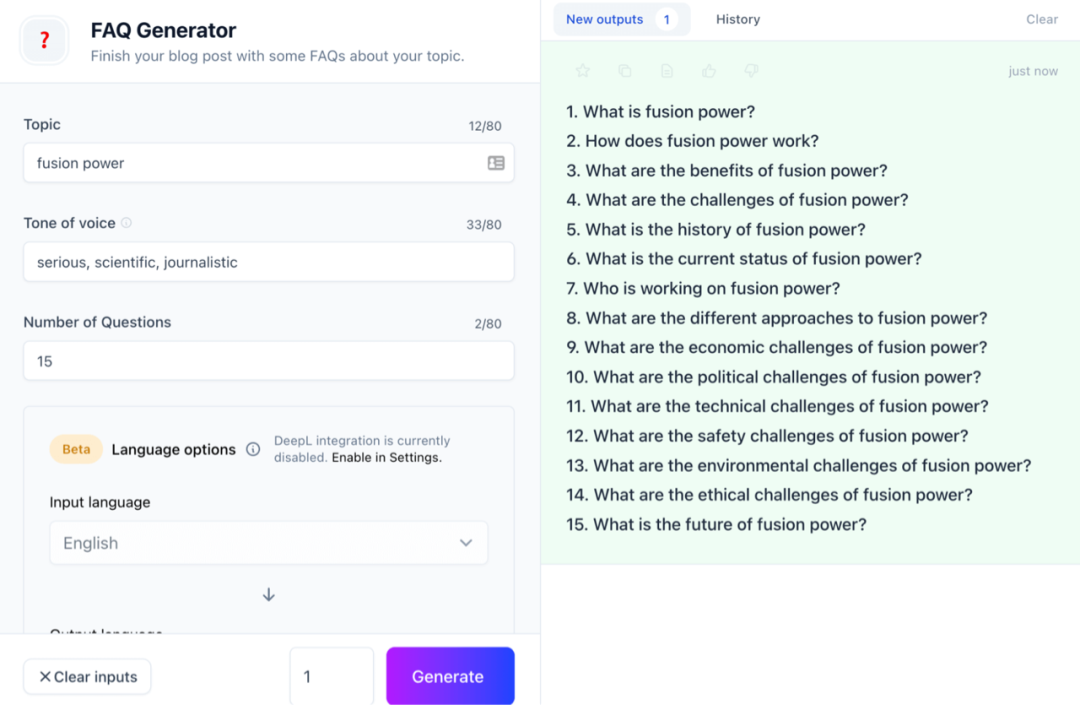This screenshot has height=705, width=1080.
Task: Click the FAQ Generator question mark icon
Action: 44,41
